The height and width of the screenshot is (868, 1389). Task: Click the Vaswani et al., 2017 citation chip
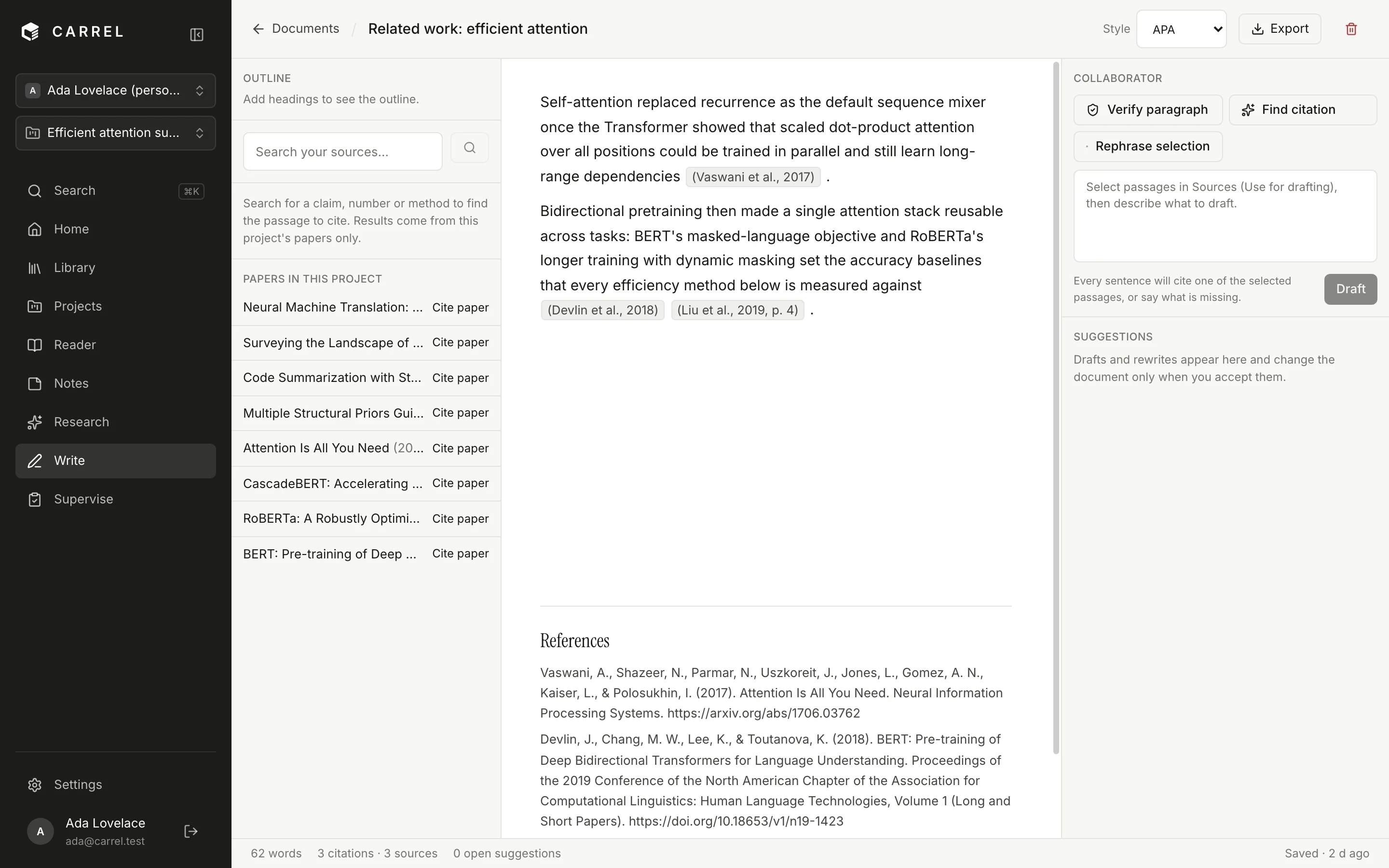753,177
